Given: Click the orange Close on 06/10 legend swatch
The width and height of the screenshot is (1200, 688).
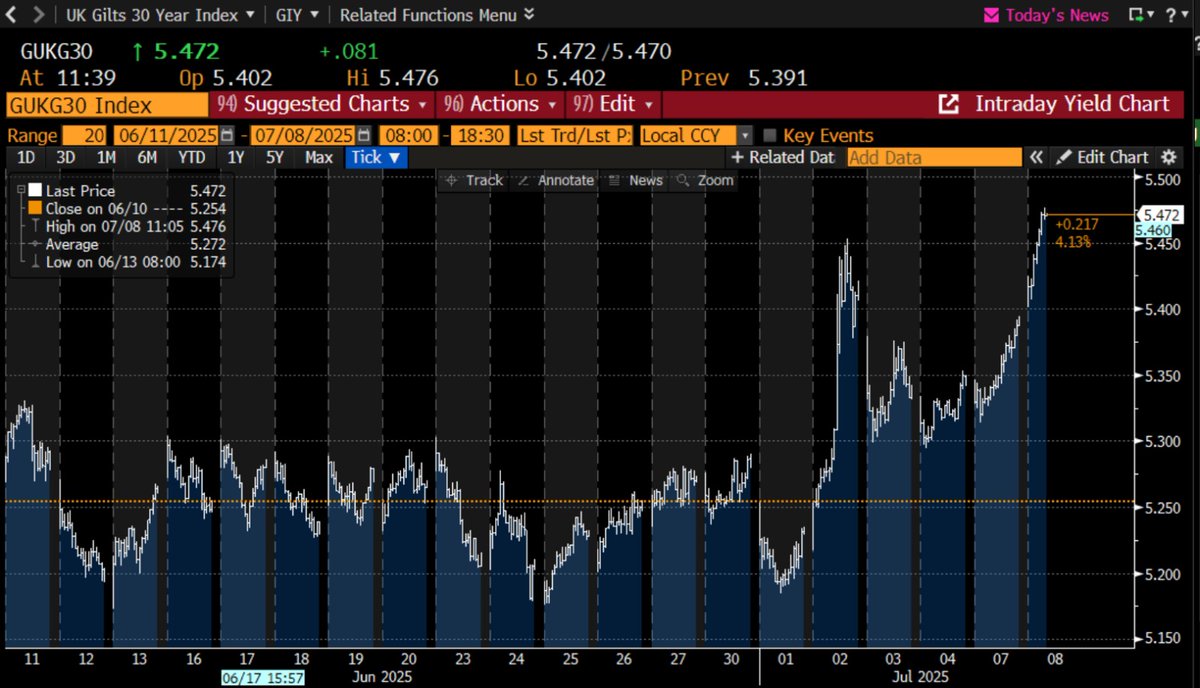Looking at the screenshot, I should (35, 208).
